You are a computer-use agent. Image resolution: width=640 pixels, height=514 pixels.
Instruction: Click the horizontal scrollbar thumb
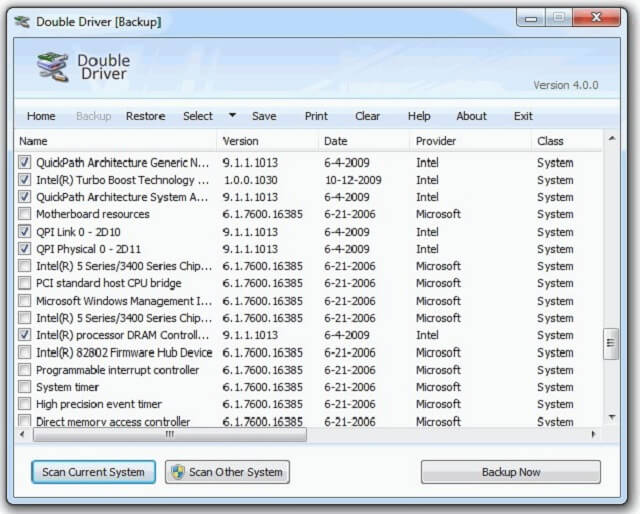[170, 434]
